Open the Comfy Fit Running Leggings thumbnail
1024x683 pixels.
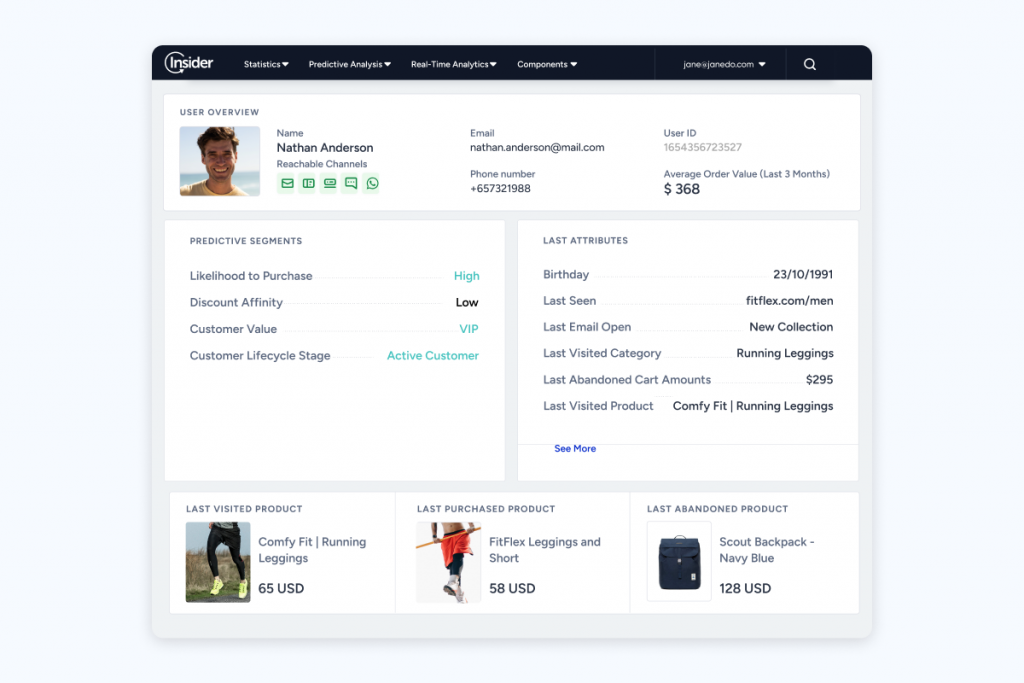218,562
